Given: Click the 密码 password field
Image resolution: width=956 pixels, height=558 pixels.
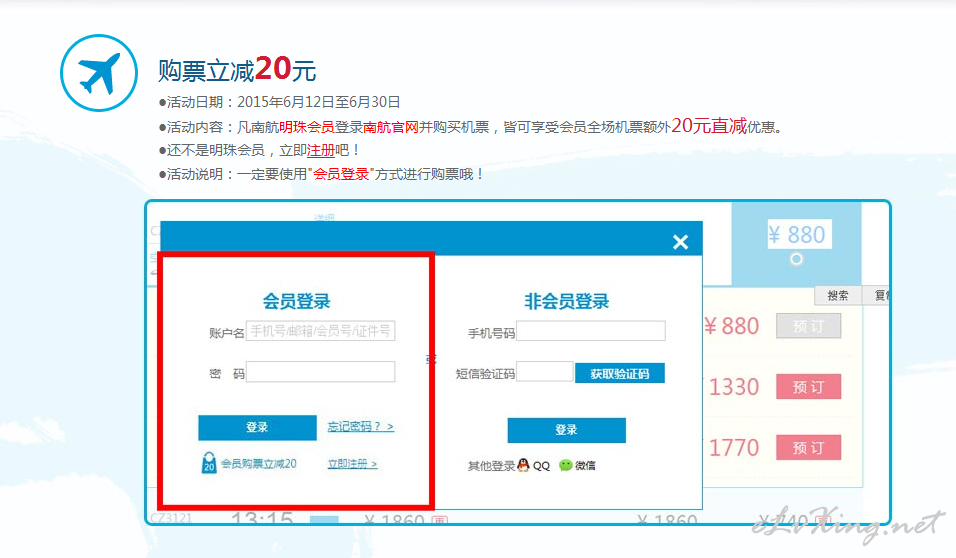Looking at the screenshot, I should pos(321,372).
